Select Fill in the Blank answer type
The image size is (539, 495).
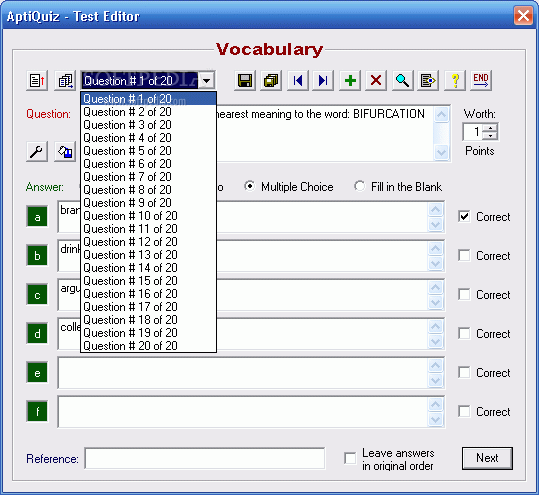[x=360, y=186]
